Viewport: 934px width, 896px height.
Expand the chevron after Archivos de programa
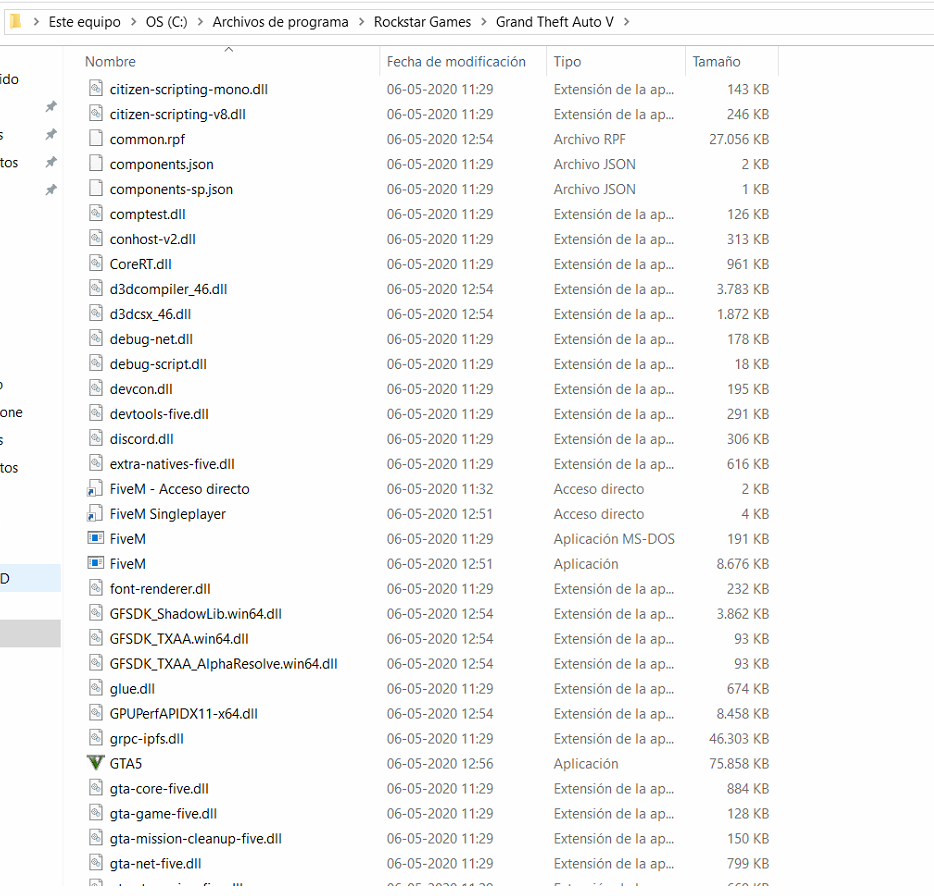point(362,22)
